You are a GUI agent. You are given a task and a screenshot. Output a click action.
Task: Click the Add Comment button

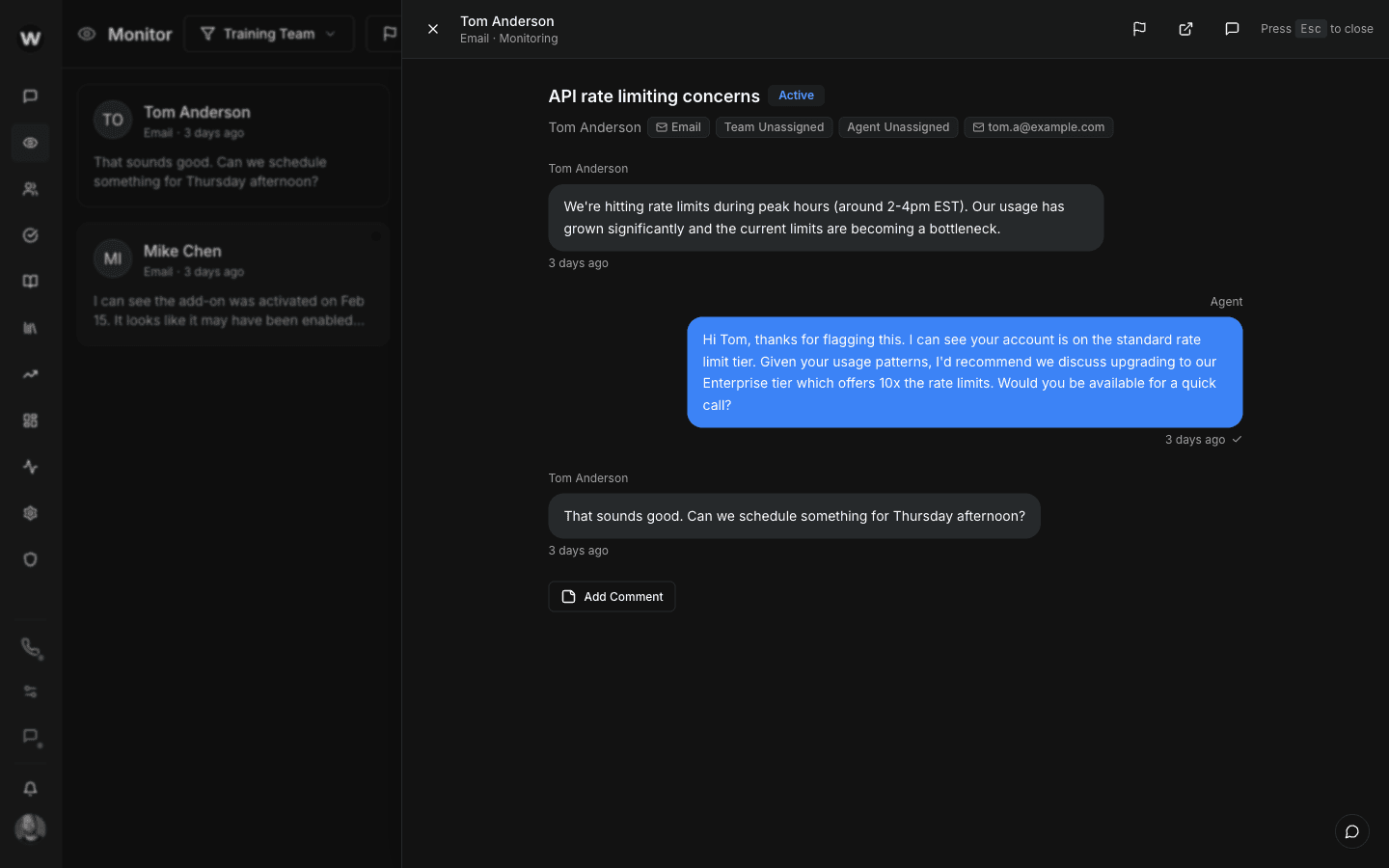612,596
